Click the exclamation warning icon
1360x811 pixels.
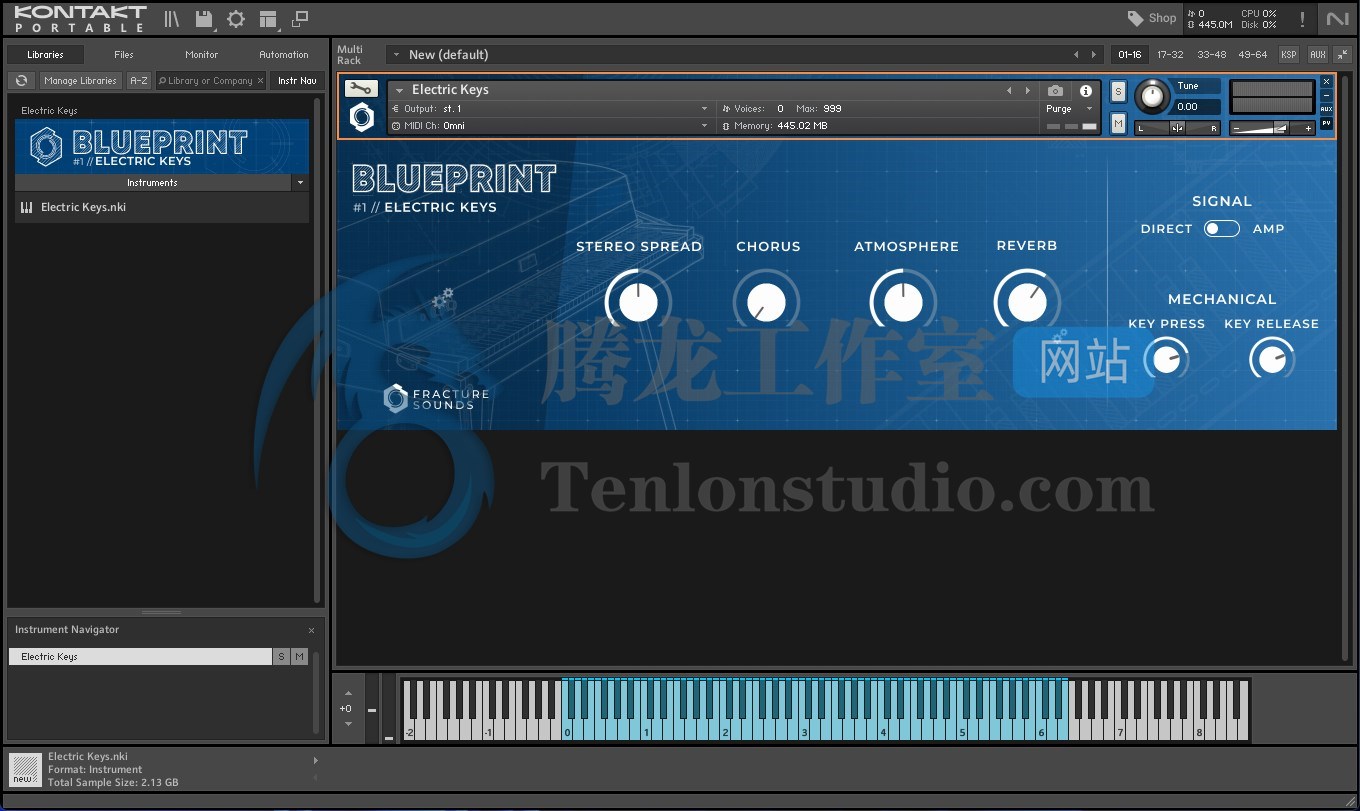(1302, 19)
